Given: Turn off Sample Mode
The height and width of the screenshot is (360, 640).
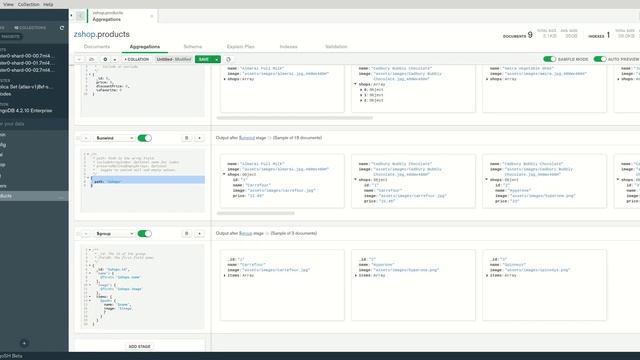Looking at the screenshot, I should click(549, 59).
